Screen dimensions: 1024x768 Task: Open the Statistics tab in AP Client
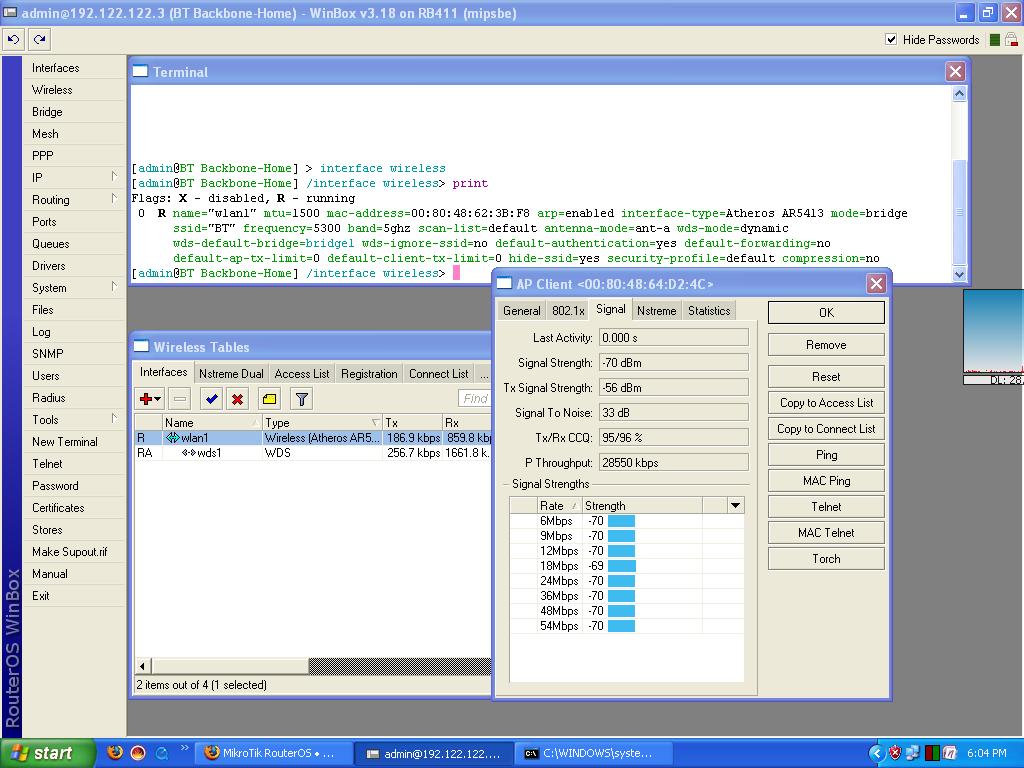click(x=709, y=311)
